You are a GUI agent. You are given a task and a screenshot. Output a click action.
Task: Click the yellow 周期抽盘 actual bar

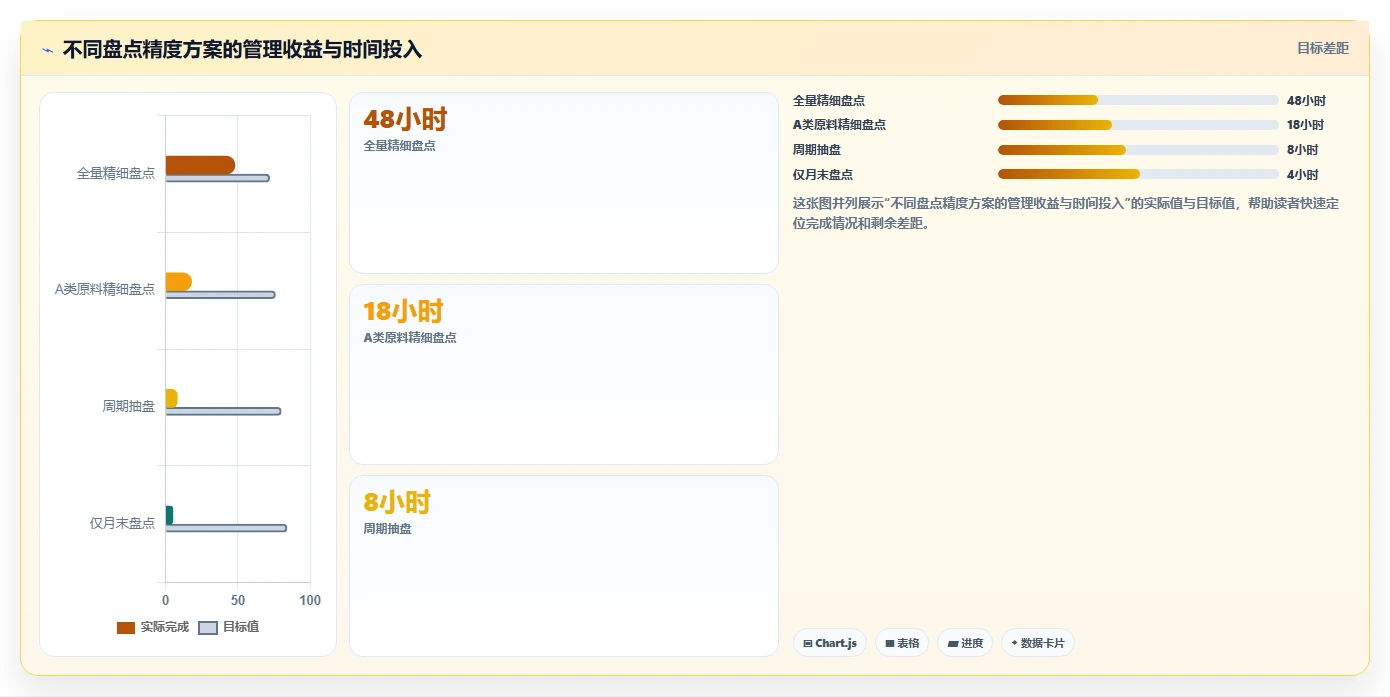tap(171, 398)
